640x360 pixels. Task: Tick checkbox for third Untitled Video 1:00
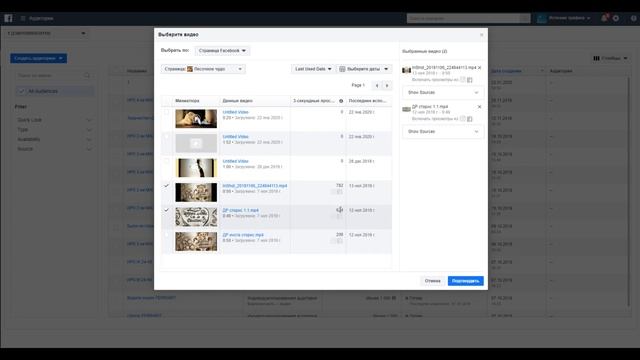pos(166,161)
